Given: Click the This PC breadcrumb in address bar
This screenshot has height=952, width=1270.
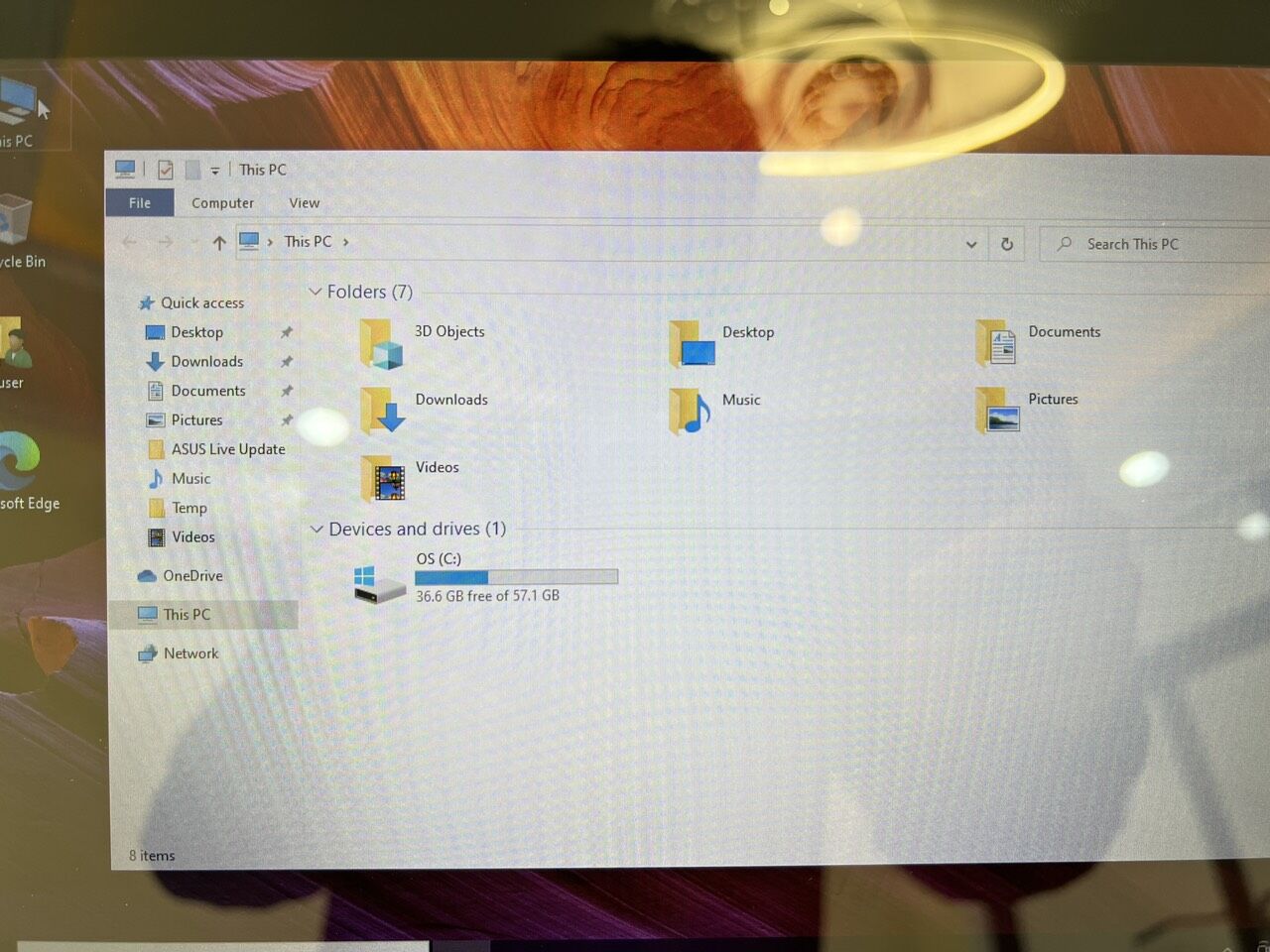Looking at the screenshot, I should click(x=308, y=241).
